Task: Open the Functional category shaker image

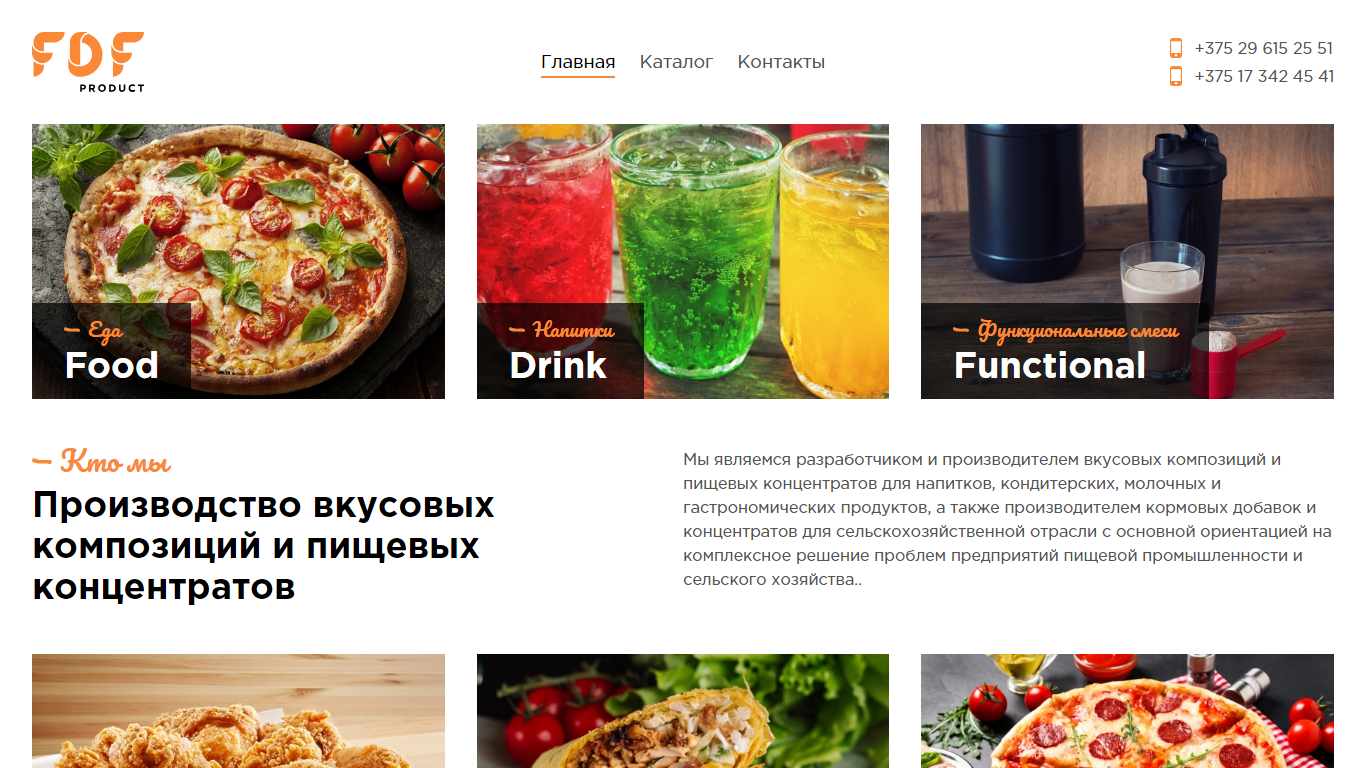Action: click(x=1127, y=261)
